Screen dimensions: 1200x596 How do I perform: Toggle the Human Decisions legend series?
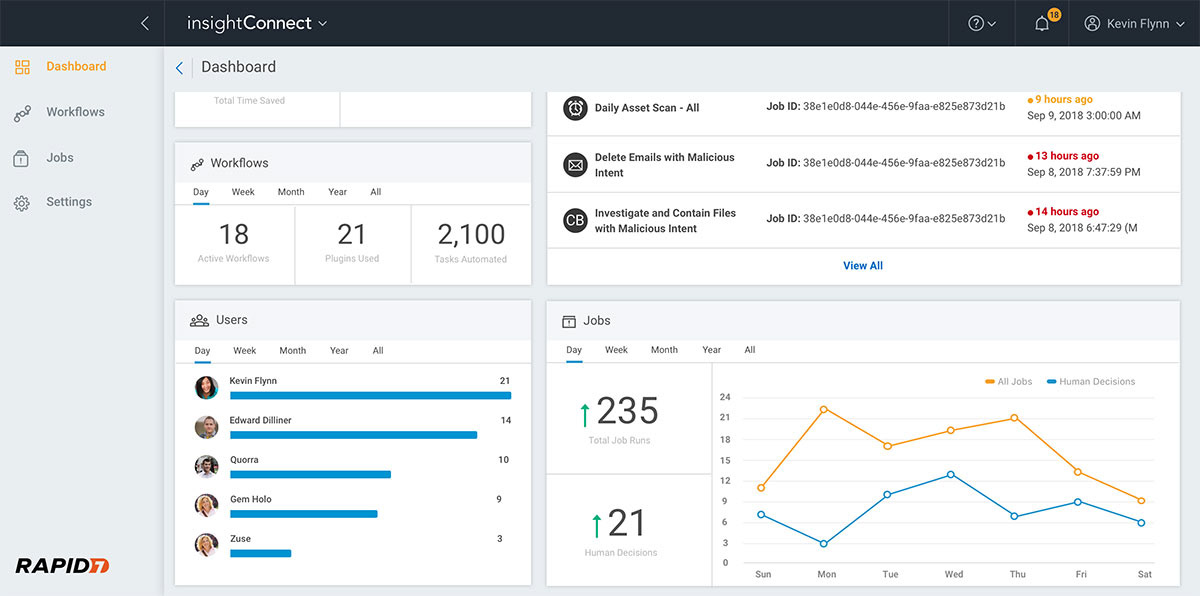click(1091, 381)
